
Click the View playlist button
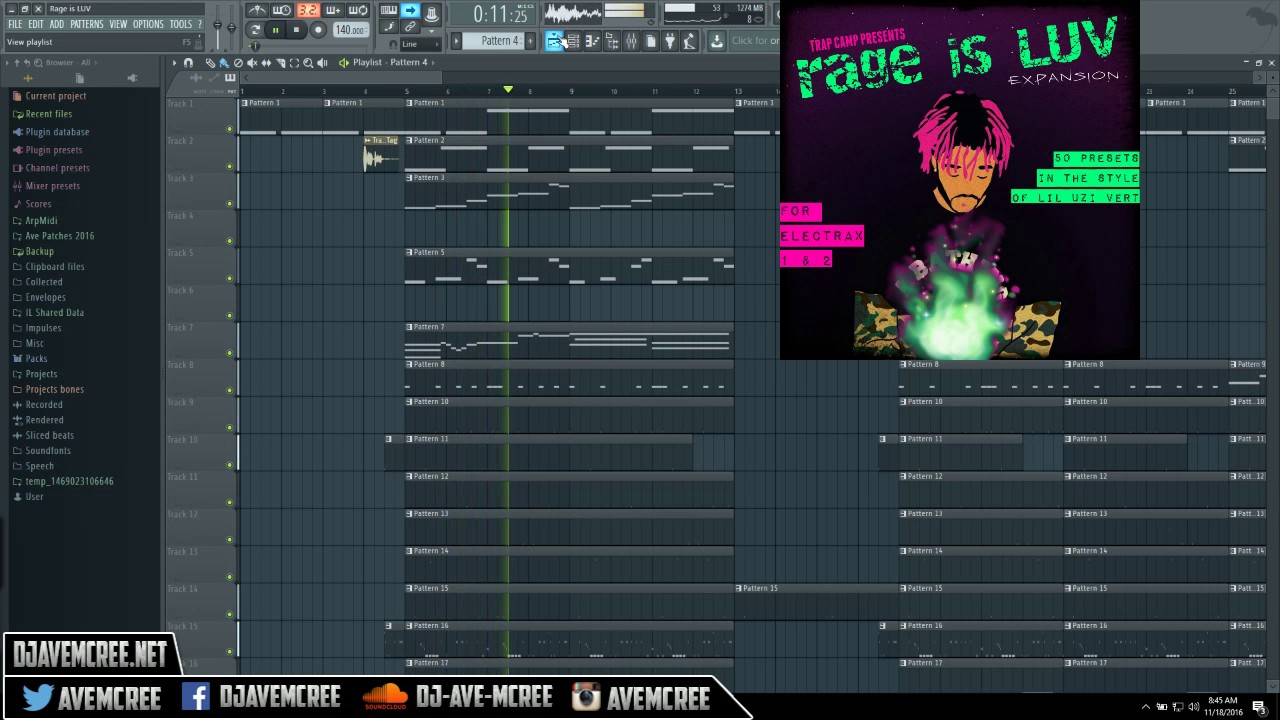coord(30,42)
